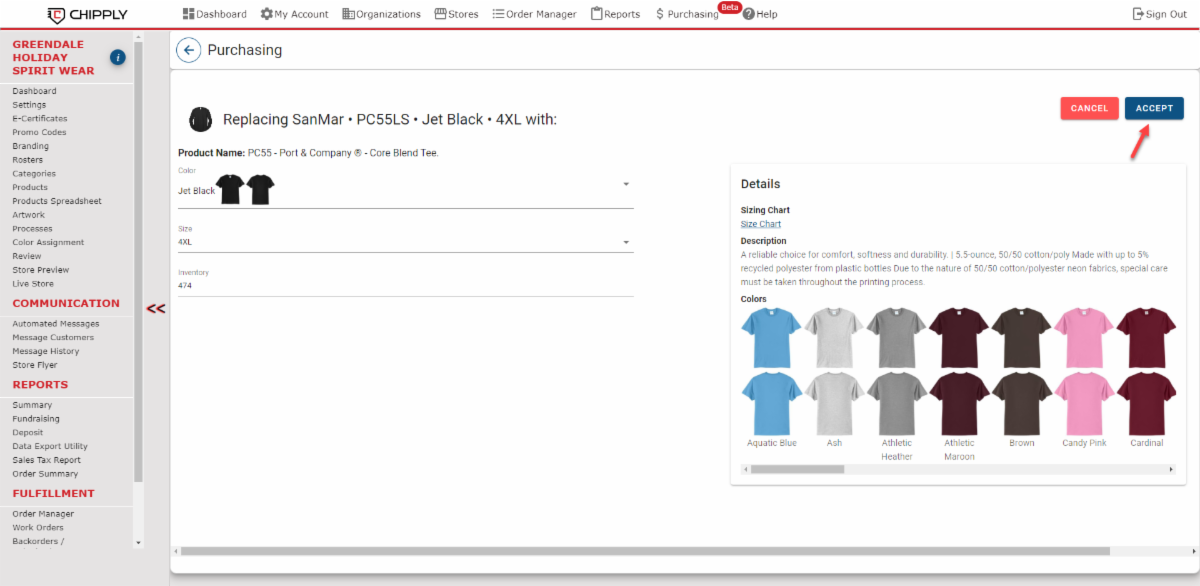Open My Account from top navigation

point(294,14)
